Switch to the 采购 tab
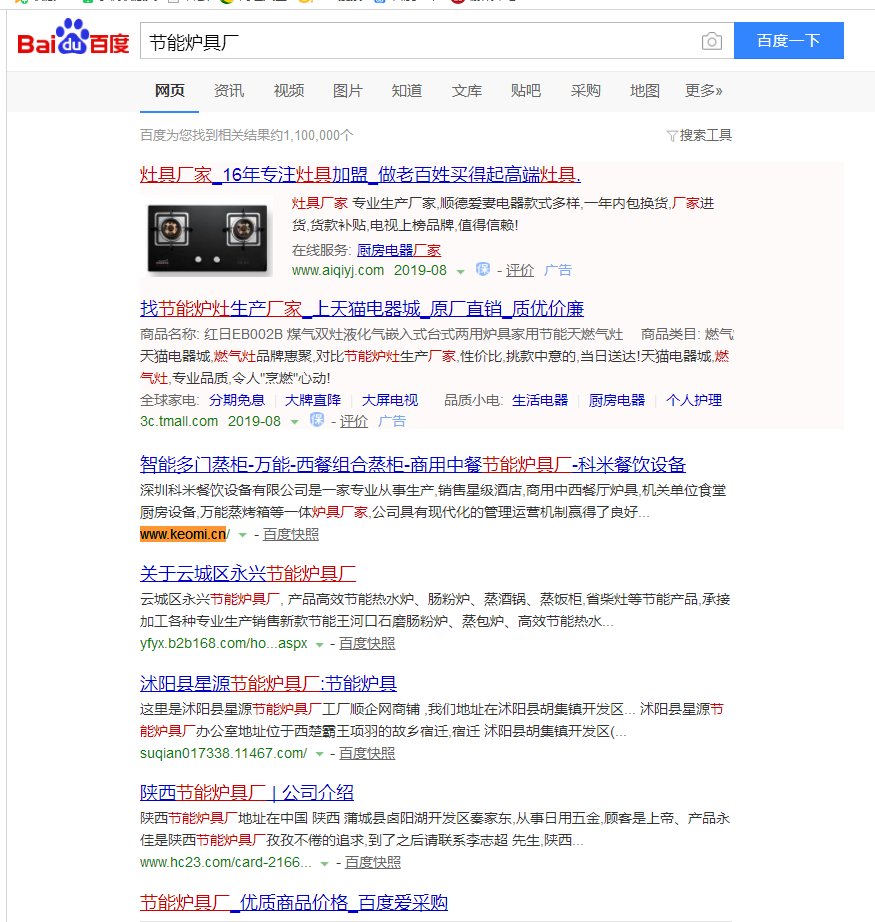The width and height of the screenshot is (875, 922). (585, 91)
